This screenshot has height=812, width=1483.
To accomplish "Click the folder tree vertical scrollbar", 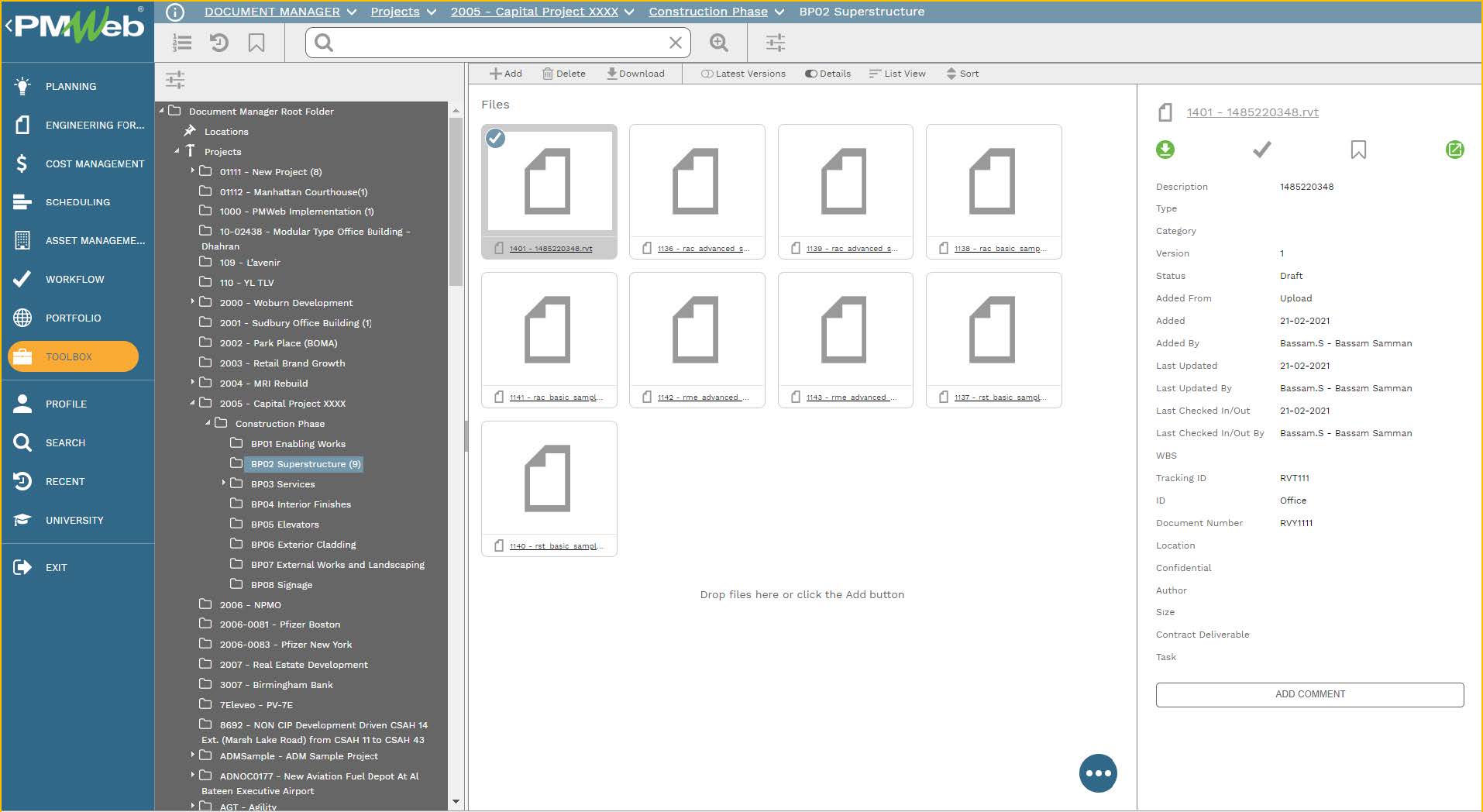I will (x=456, y=201).
